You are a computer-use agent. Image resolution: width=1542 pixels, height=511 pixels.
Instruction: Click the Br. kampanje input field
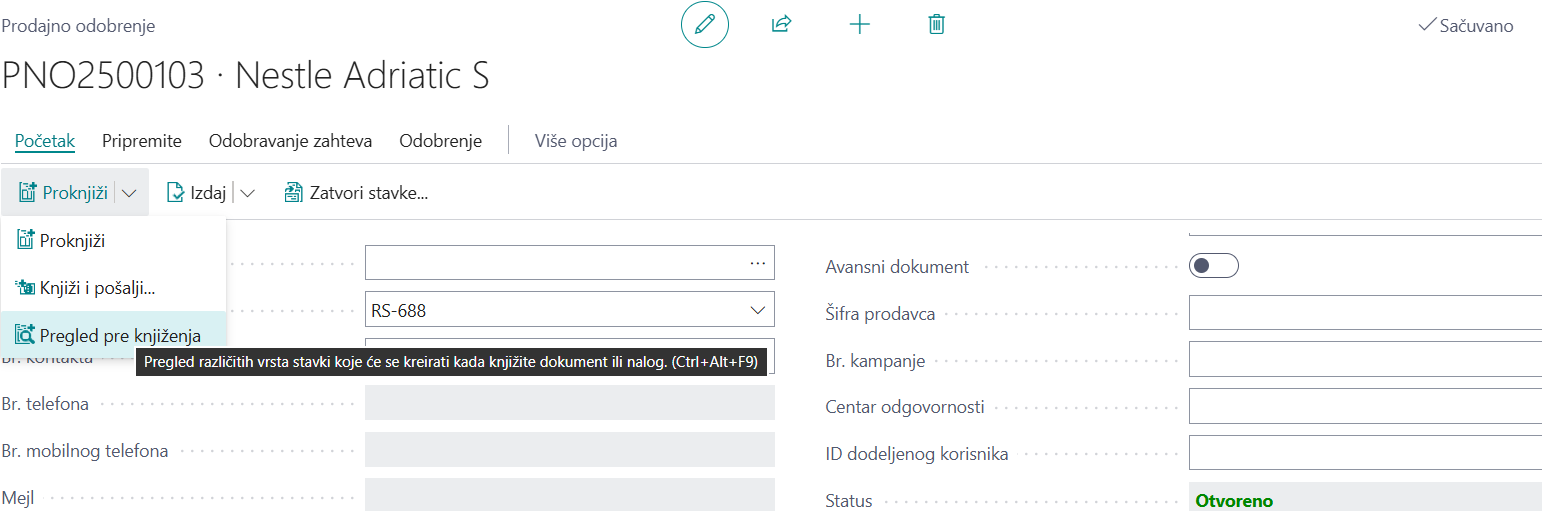1364,360
